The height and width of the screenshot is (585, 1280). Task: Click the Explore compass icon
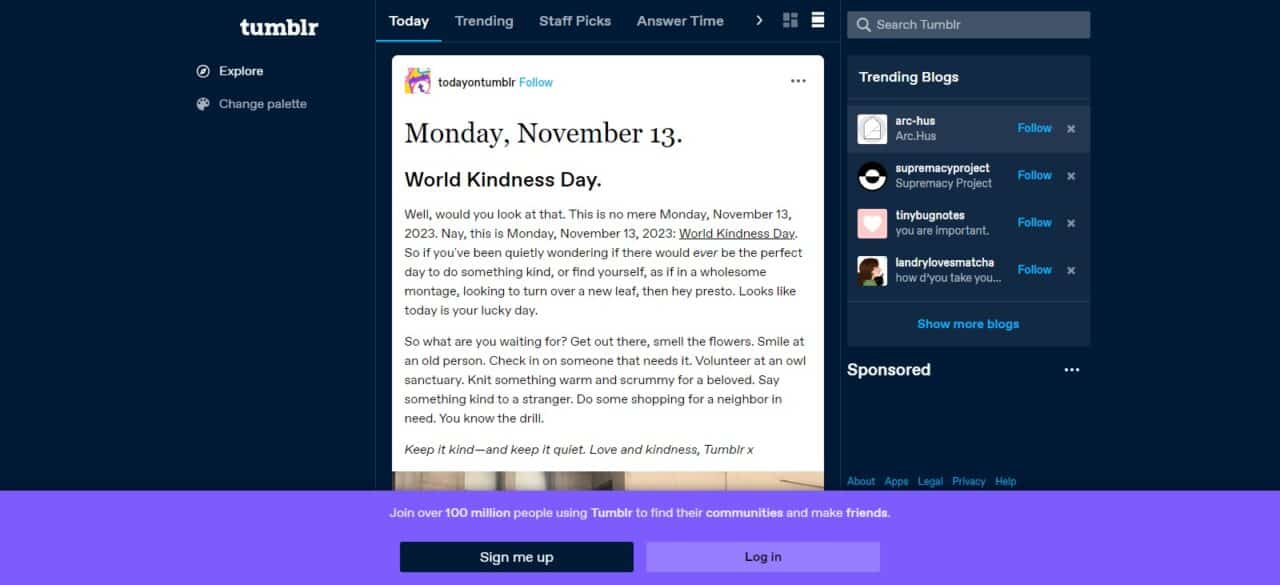click(203, 71)
